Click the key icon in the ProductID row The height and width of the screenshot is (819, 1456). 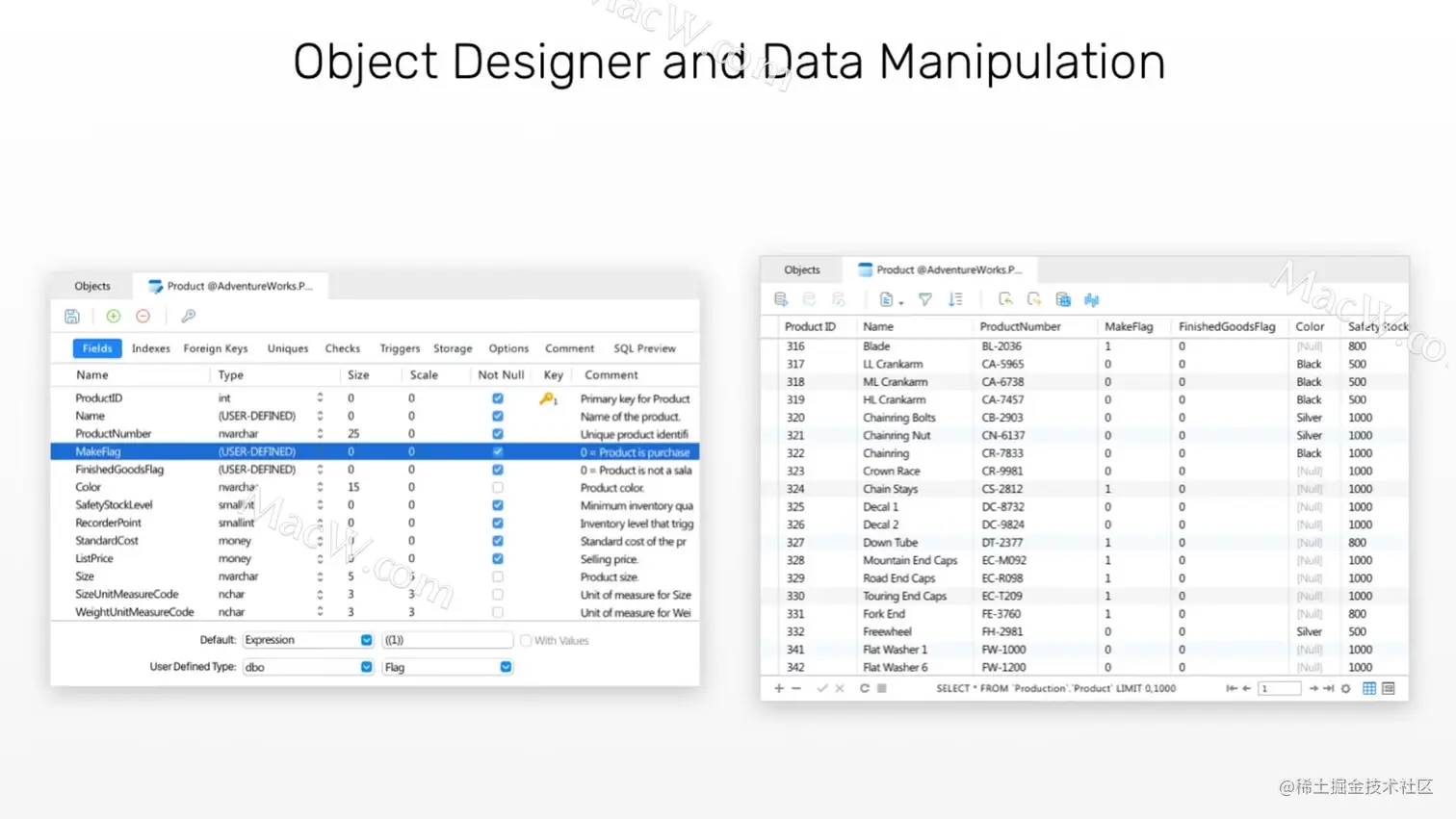(548, 398)
